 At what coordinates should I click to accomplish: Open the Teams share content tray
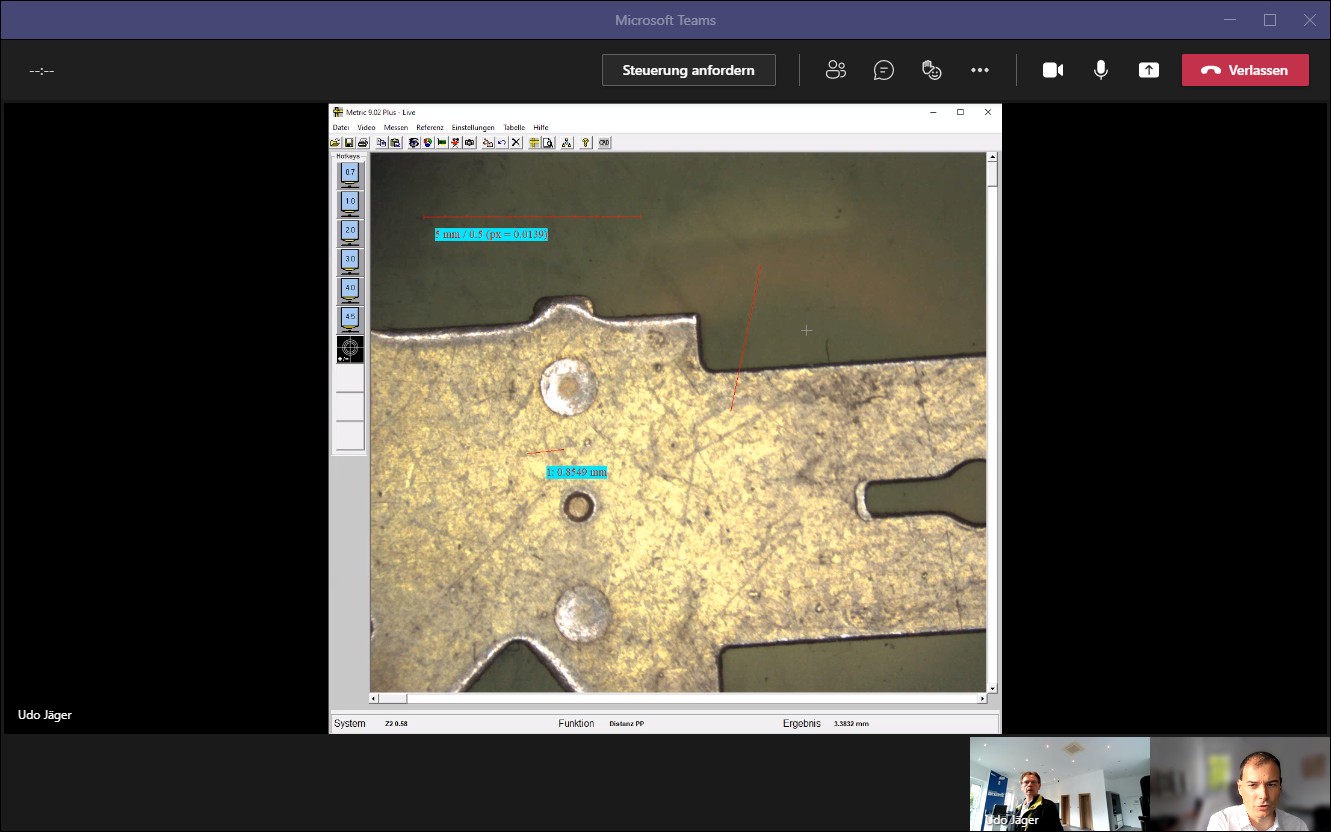point(1149,70)
